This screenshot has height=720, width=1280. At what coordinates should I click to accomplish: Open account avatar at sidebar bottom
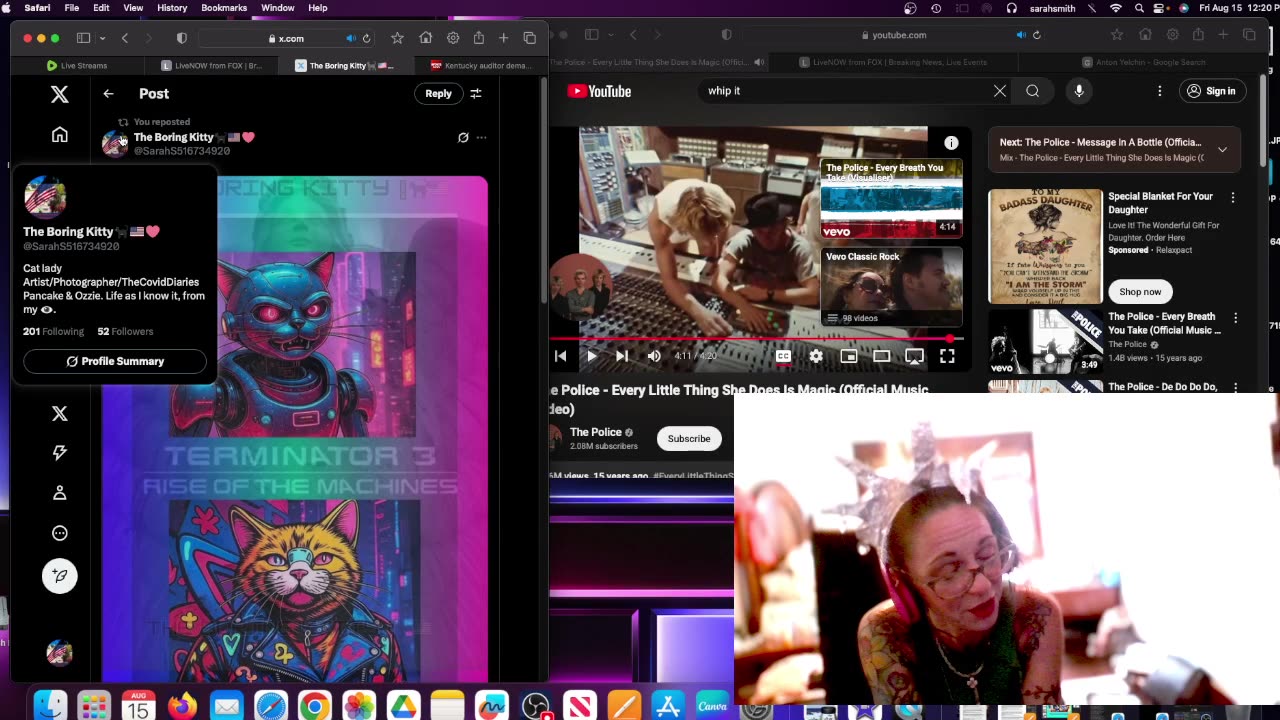pos(60,653)
